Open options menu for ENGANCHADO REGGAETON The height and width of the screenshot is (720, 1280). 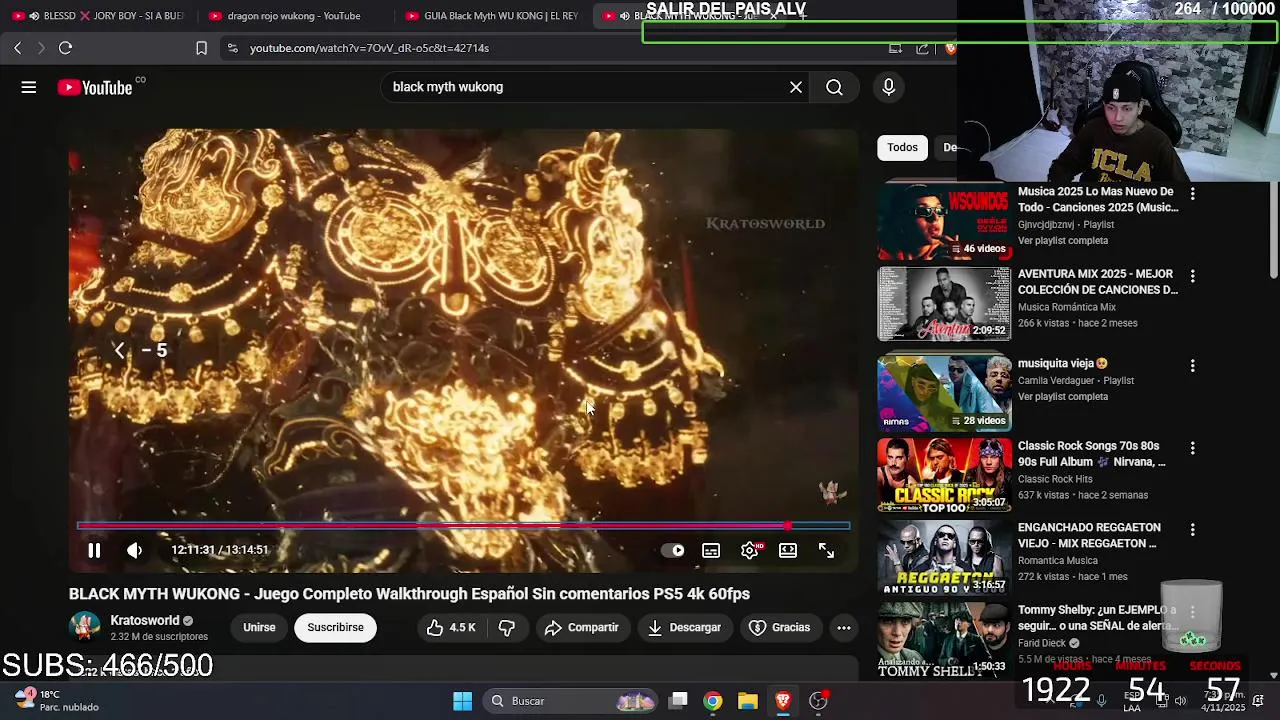(x=1192, y=530)
